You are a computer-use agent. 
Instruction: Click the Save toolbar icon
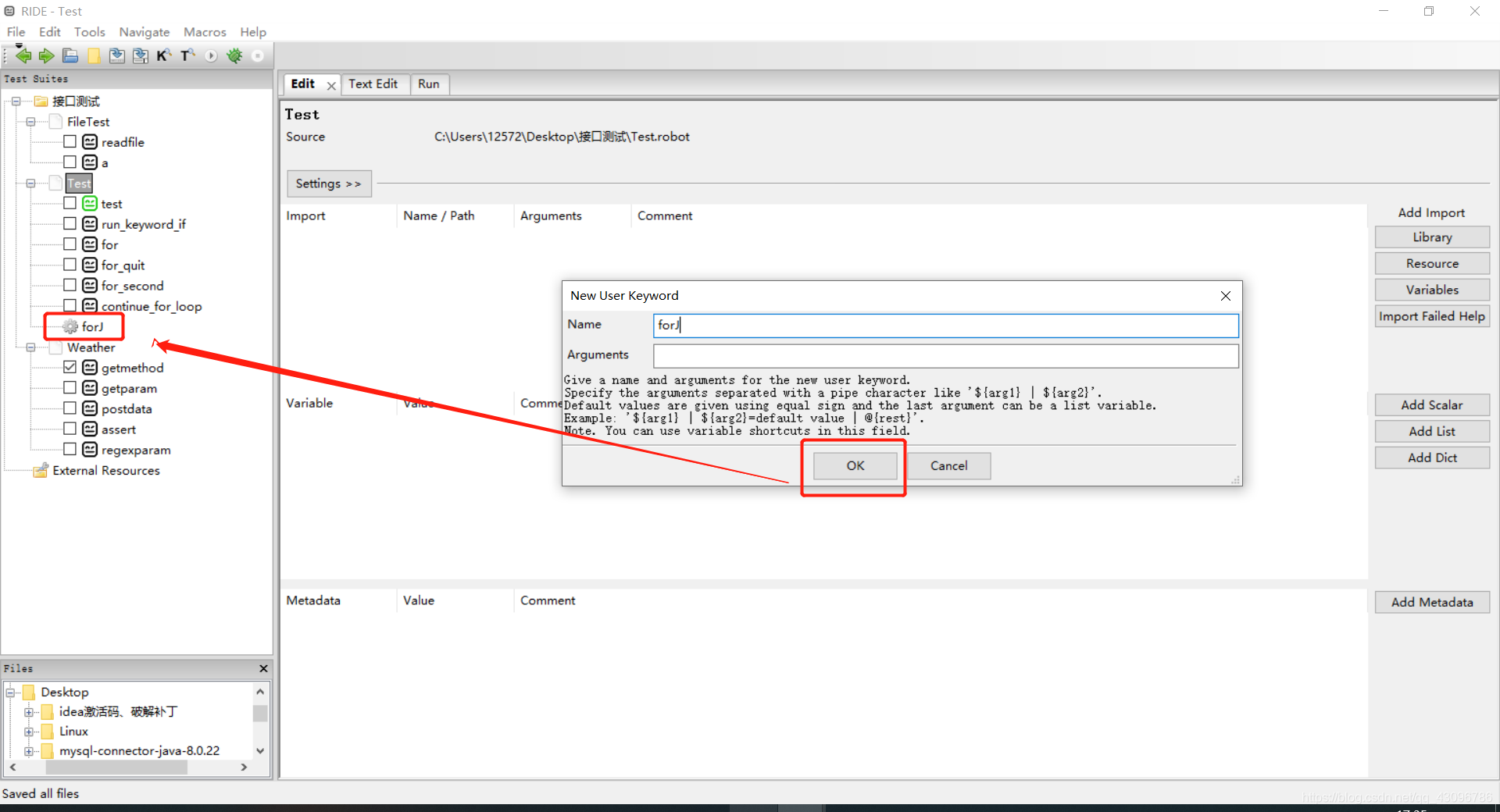pos(117,55)
